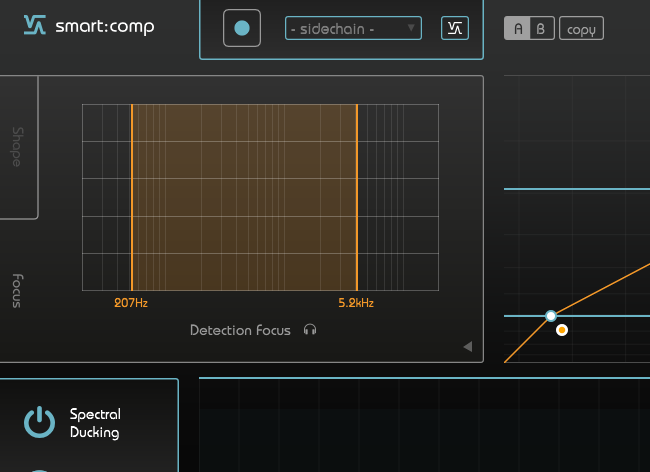Viewport: 650px width, 472px height.
Task: Select the orange dot on the compression curve
Action: click(x=562, y=330)
